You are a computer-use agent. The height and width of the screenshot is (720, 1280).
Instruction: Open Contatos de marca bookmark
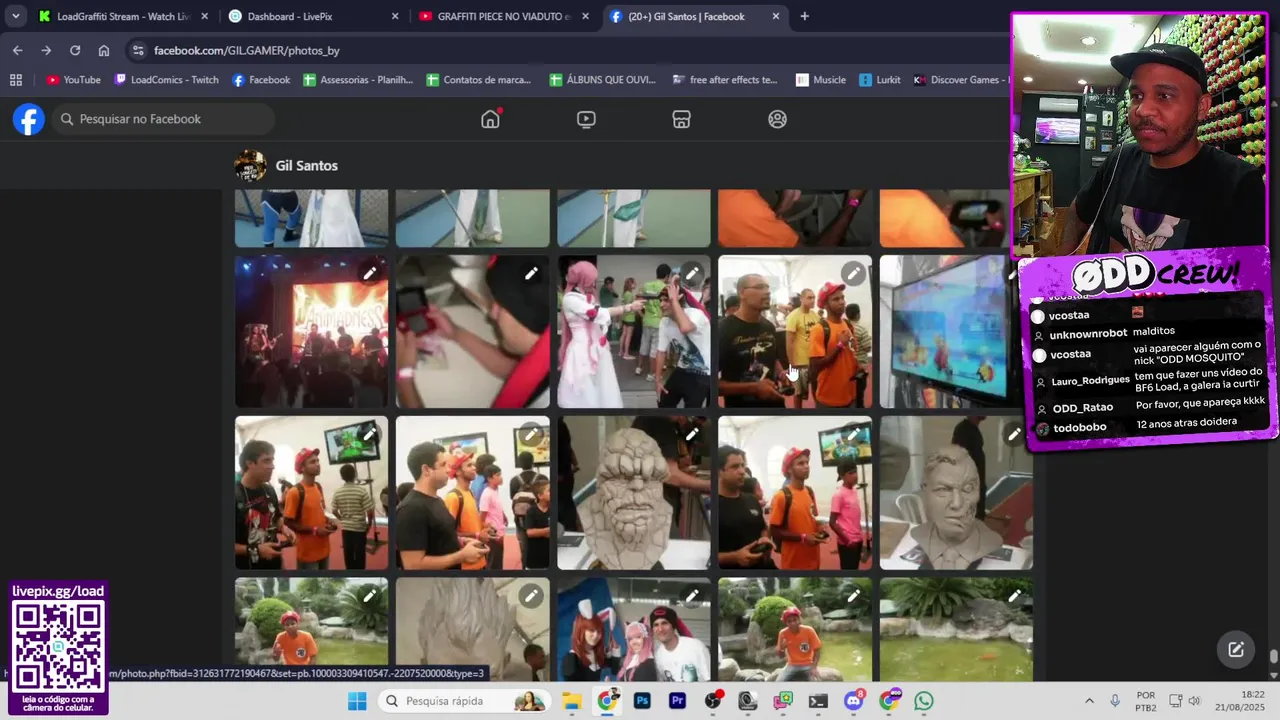[479, 80]
